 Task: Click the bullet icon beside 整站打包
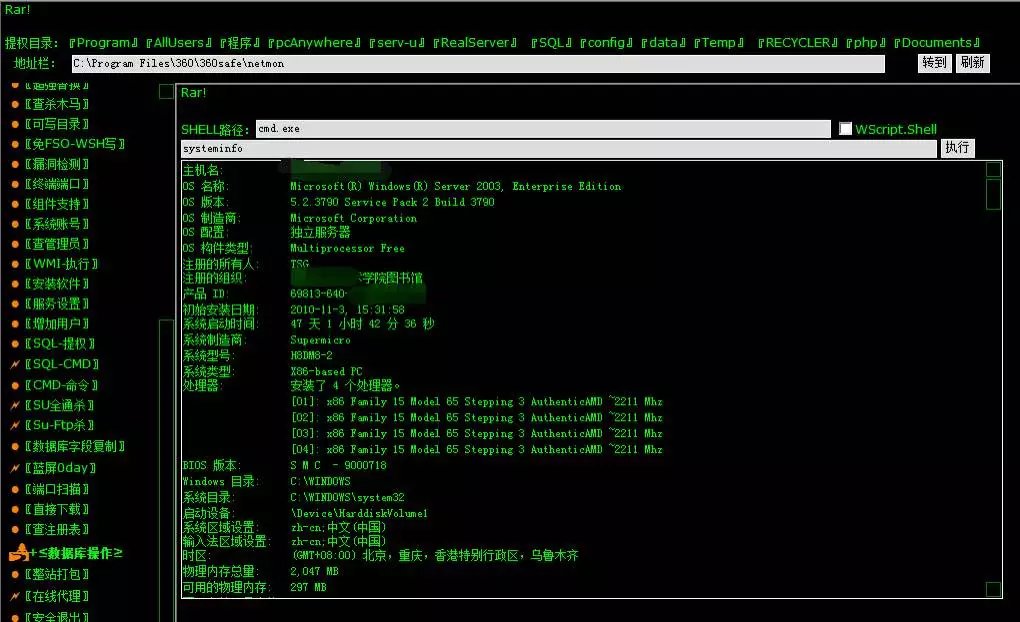click(x=15, y=575)
